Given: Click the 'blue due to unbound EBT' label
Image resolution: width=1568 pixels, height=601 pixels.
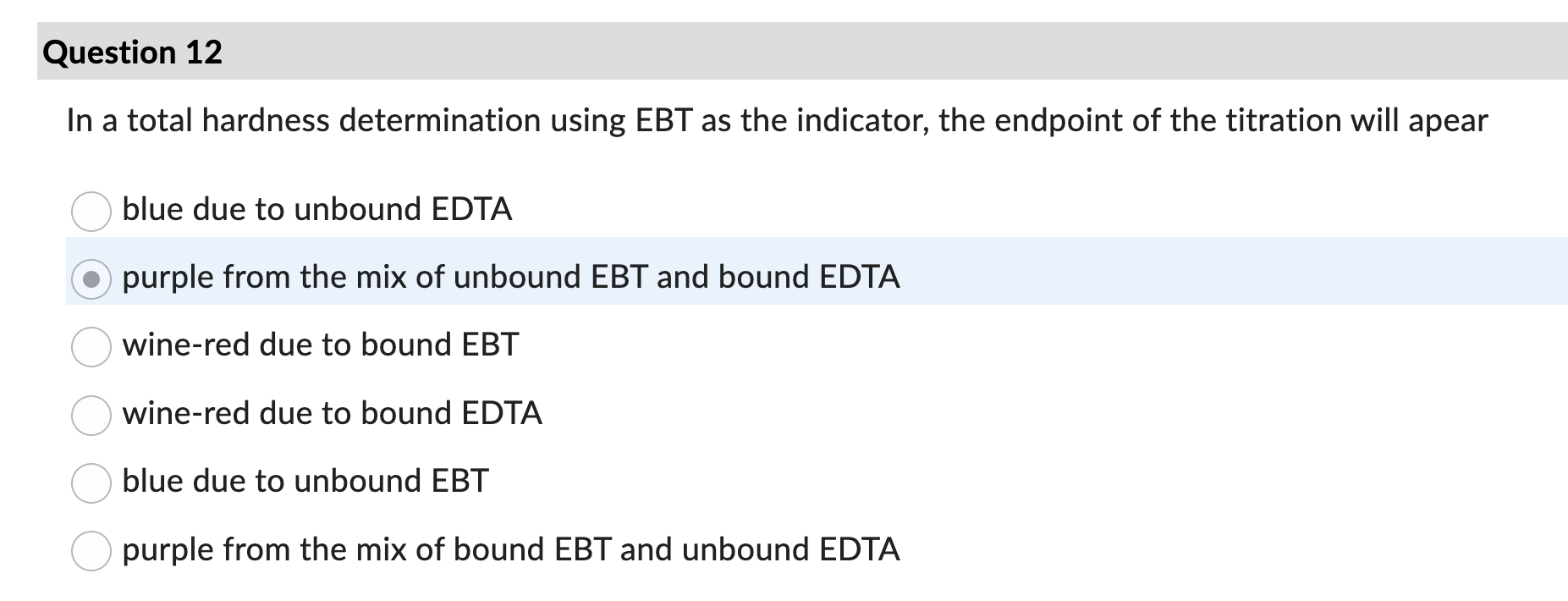Looking at the screenshot, I should click(x=305, y=480).
